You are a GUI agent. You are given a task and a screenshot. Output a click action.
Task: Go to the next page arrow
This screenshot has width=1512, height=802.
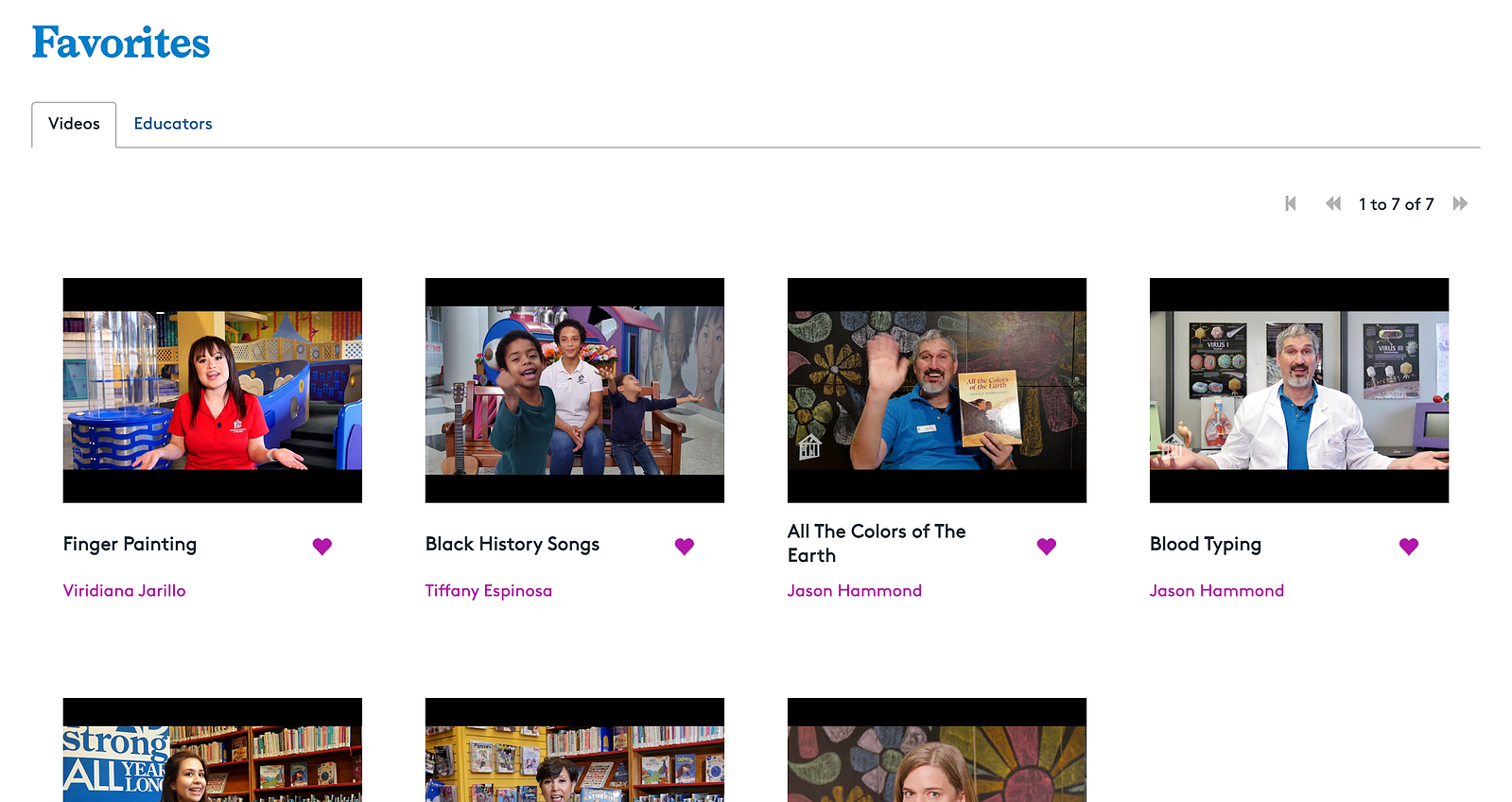(1460, 203)
